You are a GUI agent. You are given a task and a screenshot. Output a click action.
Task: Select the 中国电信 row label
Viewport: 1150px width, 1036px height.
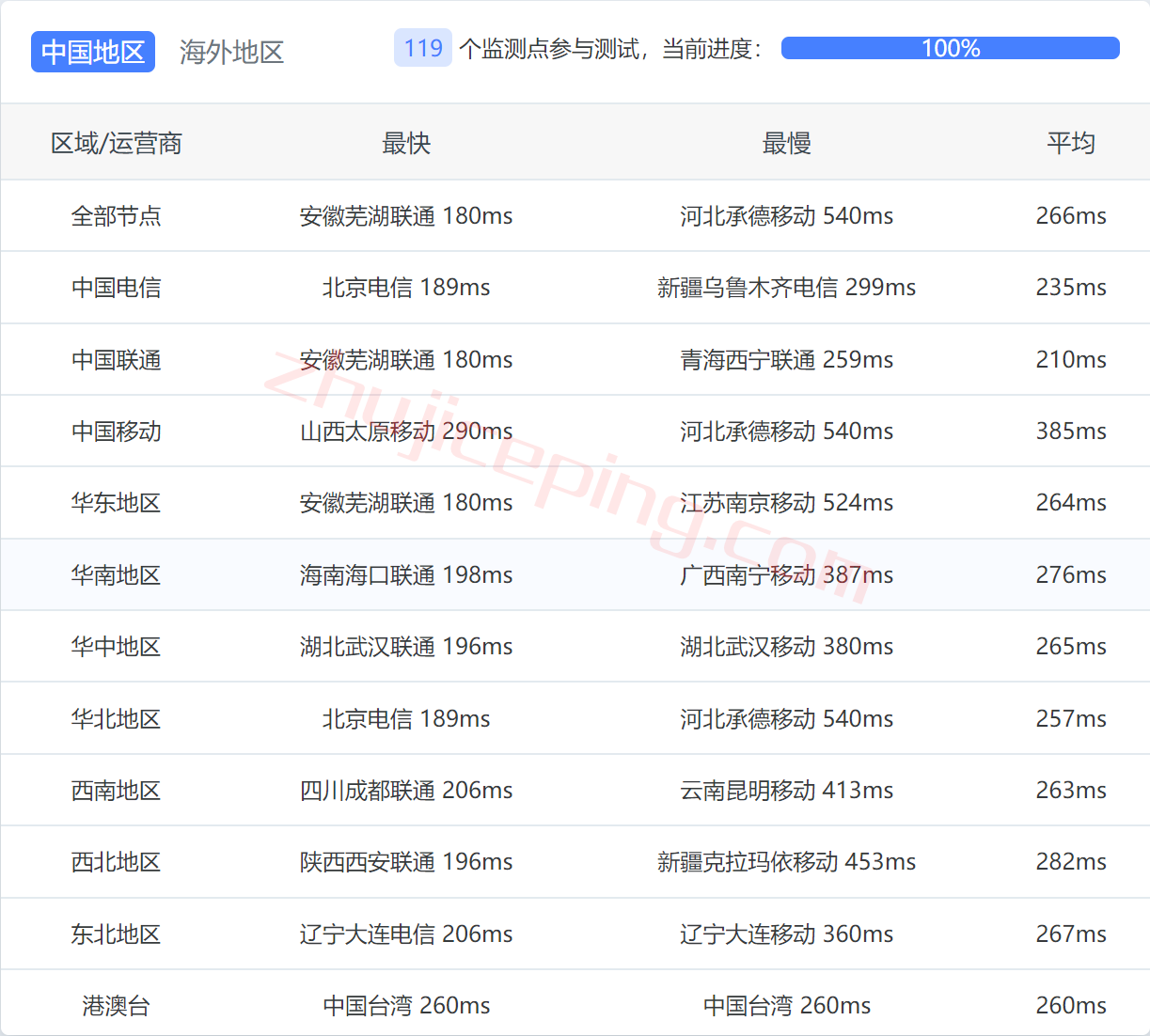(x=117, y=287)
